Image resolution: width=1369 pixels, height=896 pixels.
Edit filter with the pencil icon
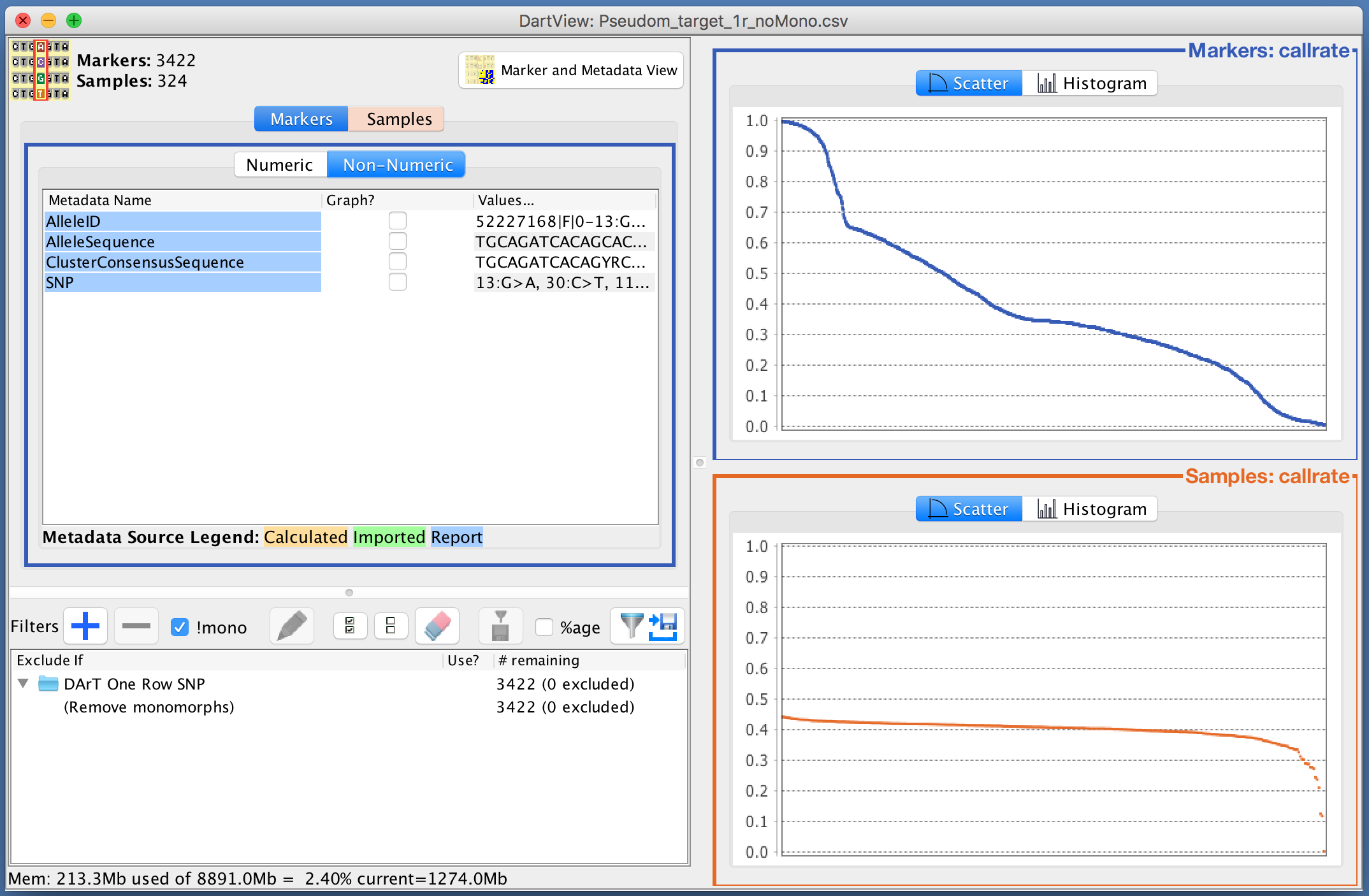point(292,626)
